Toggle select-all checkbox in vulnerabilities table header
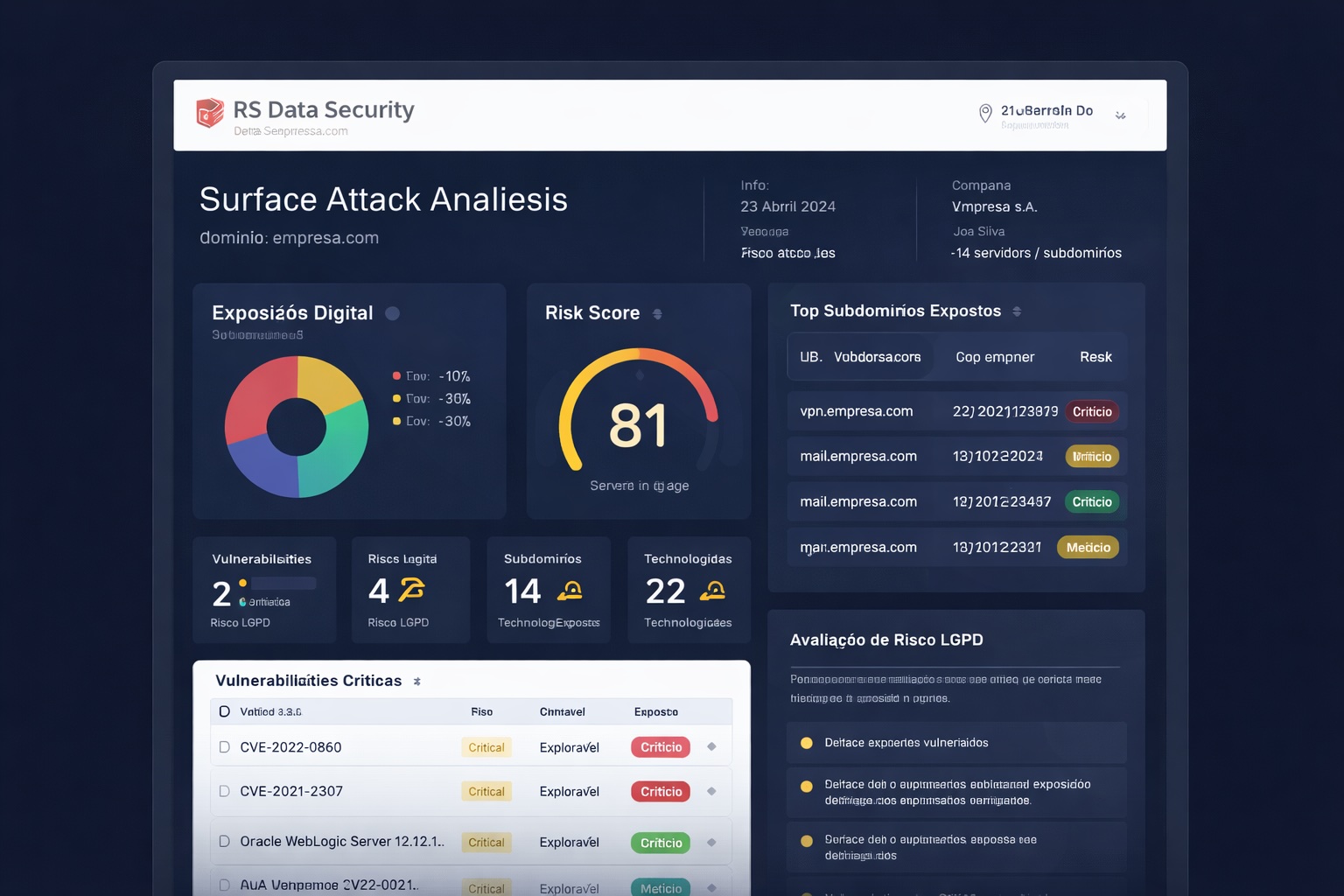1344x896 pixels. [x=225, y=711]
